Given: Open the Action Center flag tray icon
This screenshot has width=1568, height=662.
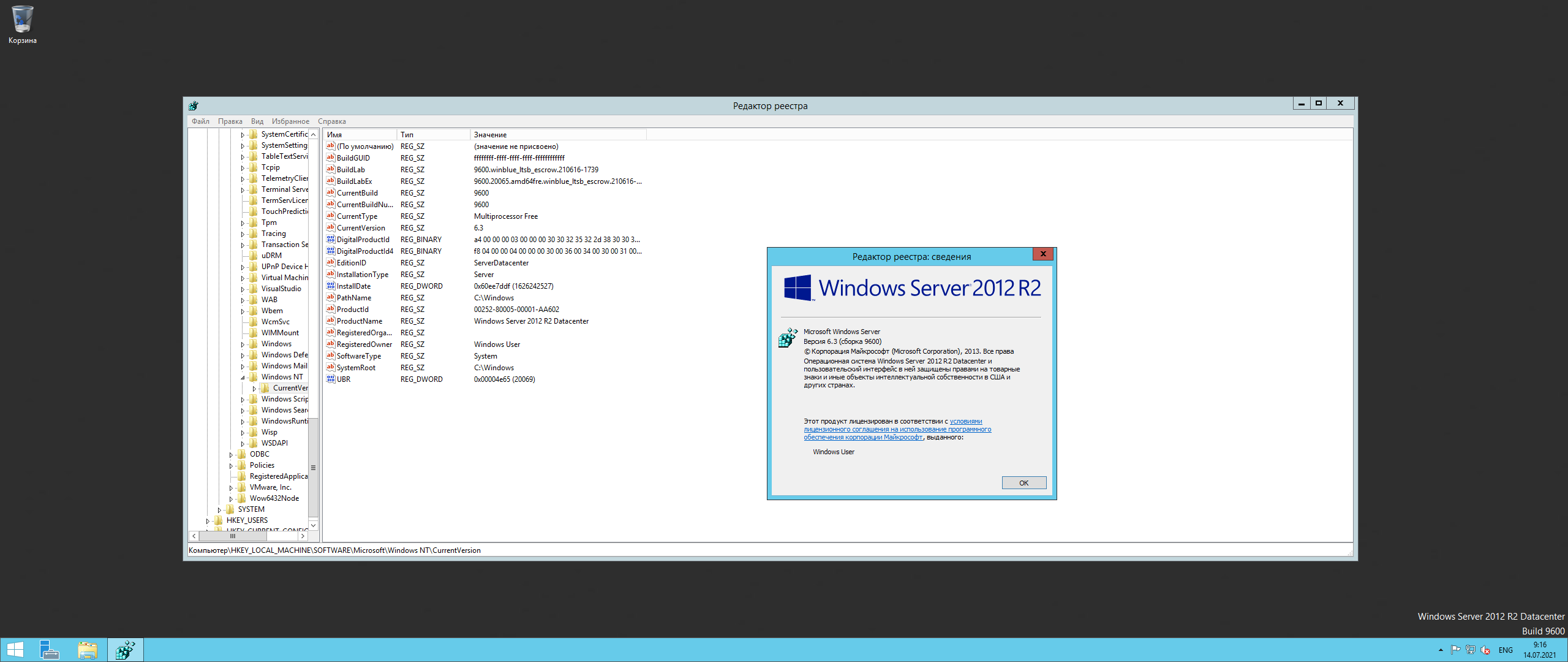Looking at the screenshot, I should coord(1455,650).
